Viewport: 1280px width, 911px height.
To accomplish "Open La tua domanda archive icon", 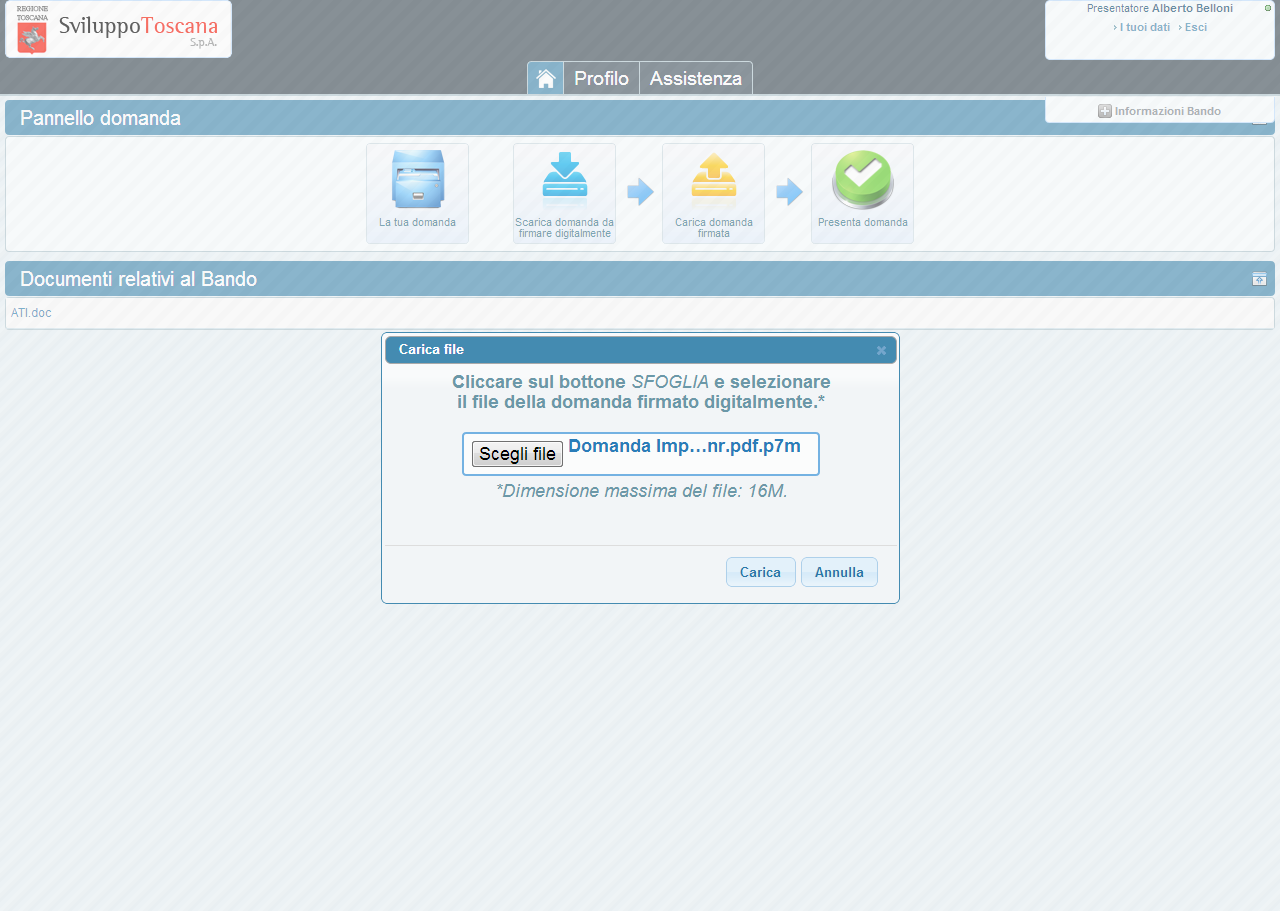I will click(417, 193).
